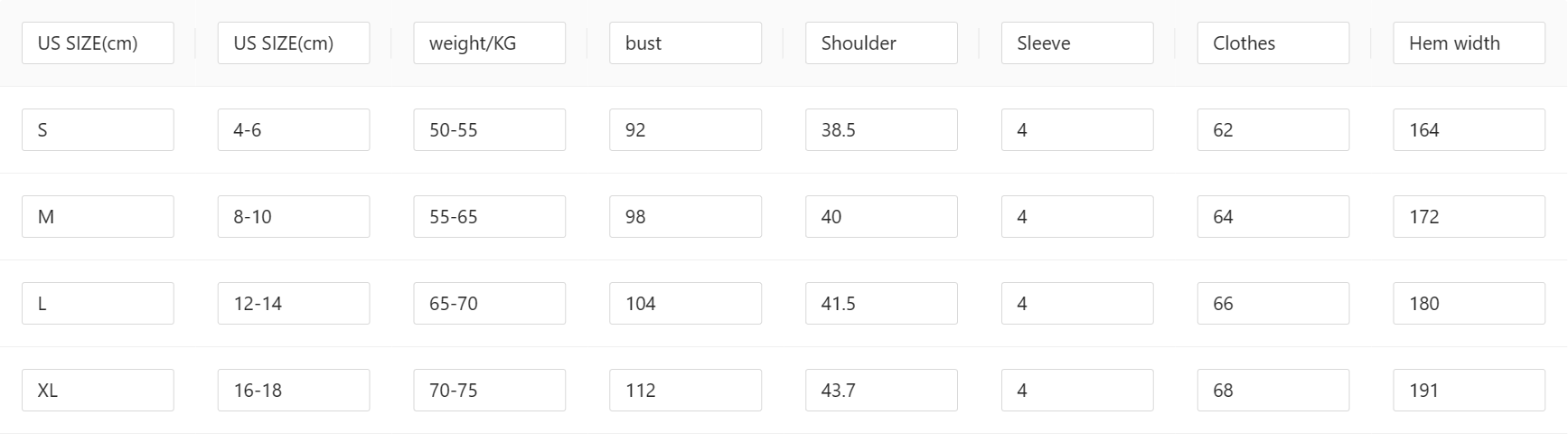
Task: Edit the bust value 92 field
Action: point(685,130)
